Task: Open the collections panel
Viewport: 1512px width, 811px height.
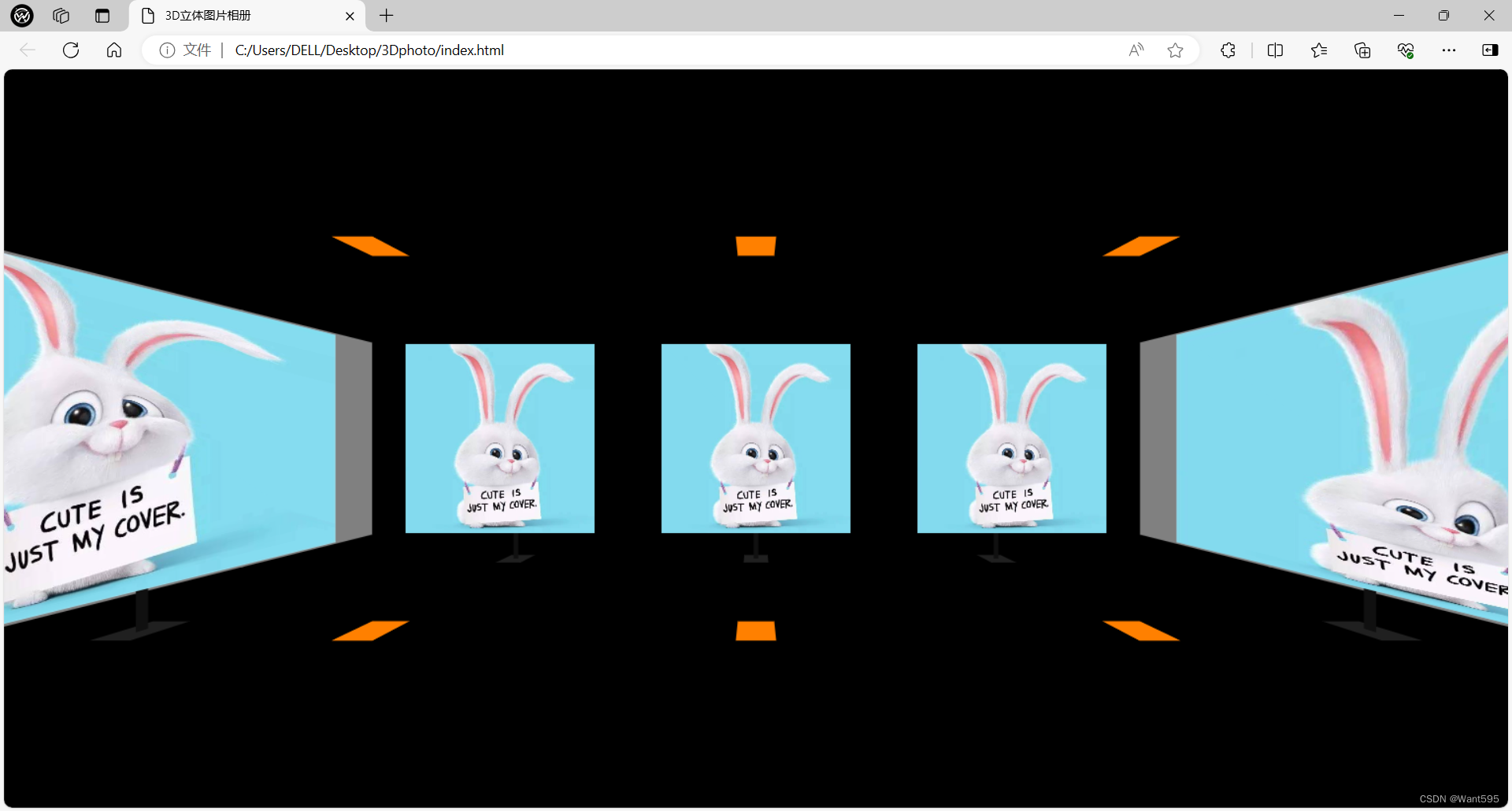Action: coord(1362,50)
